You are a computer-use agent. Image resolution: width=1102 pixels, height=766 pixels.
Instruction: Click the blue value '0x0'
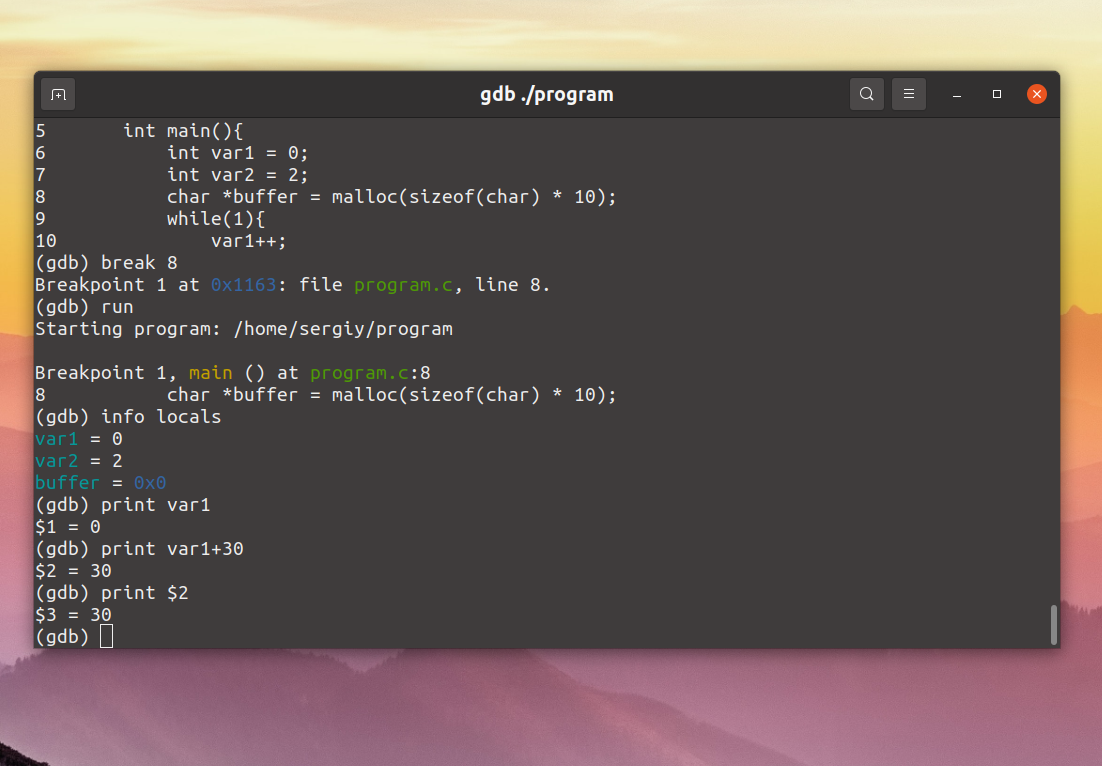click(x=150, y=483)
